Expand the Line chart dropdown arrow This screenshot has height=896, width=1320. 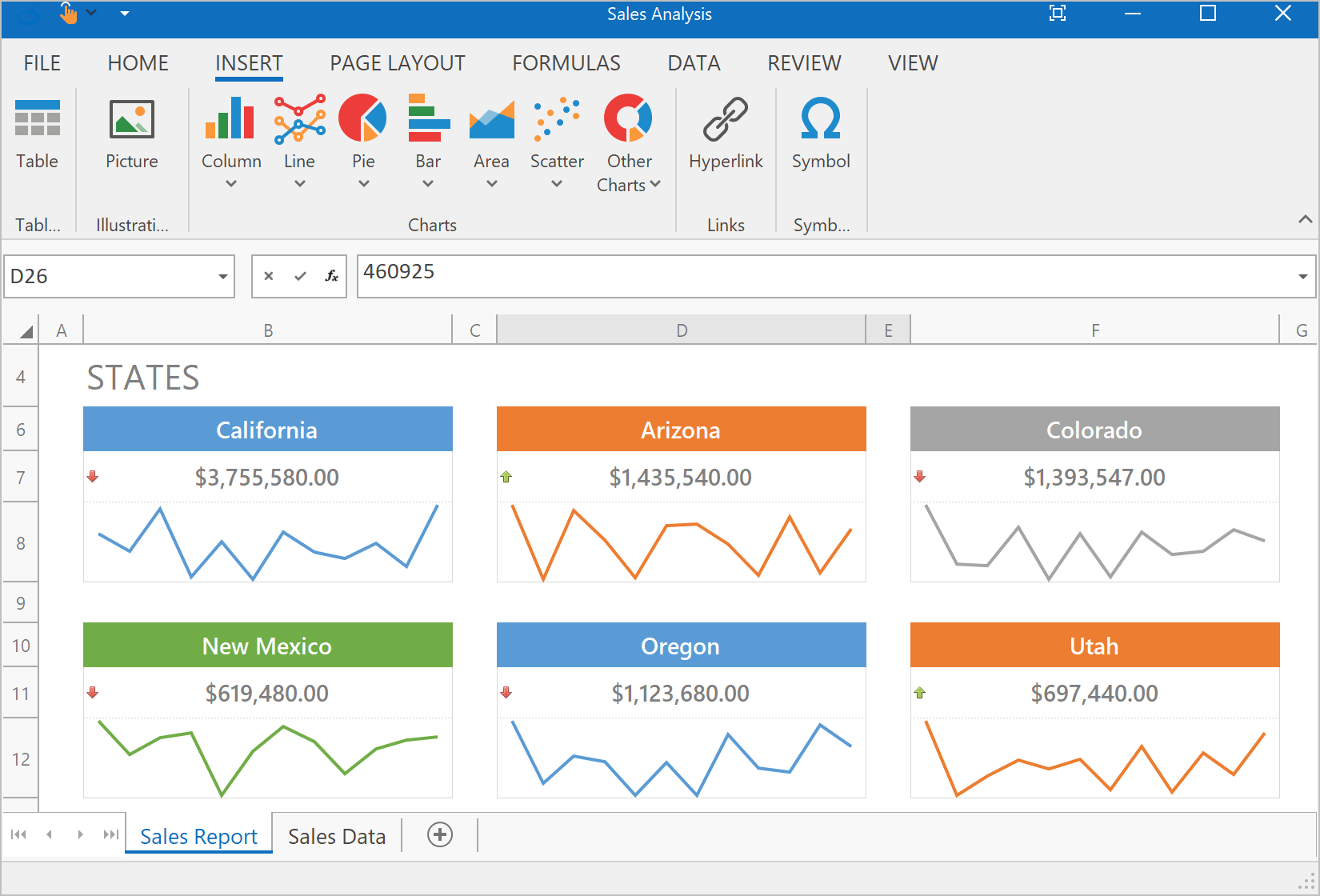[300, 184]
